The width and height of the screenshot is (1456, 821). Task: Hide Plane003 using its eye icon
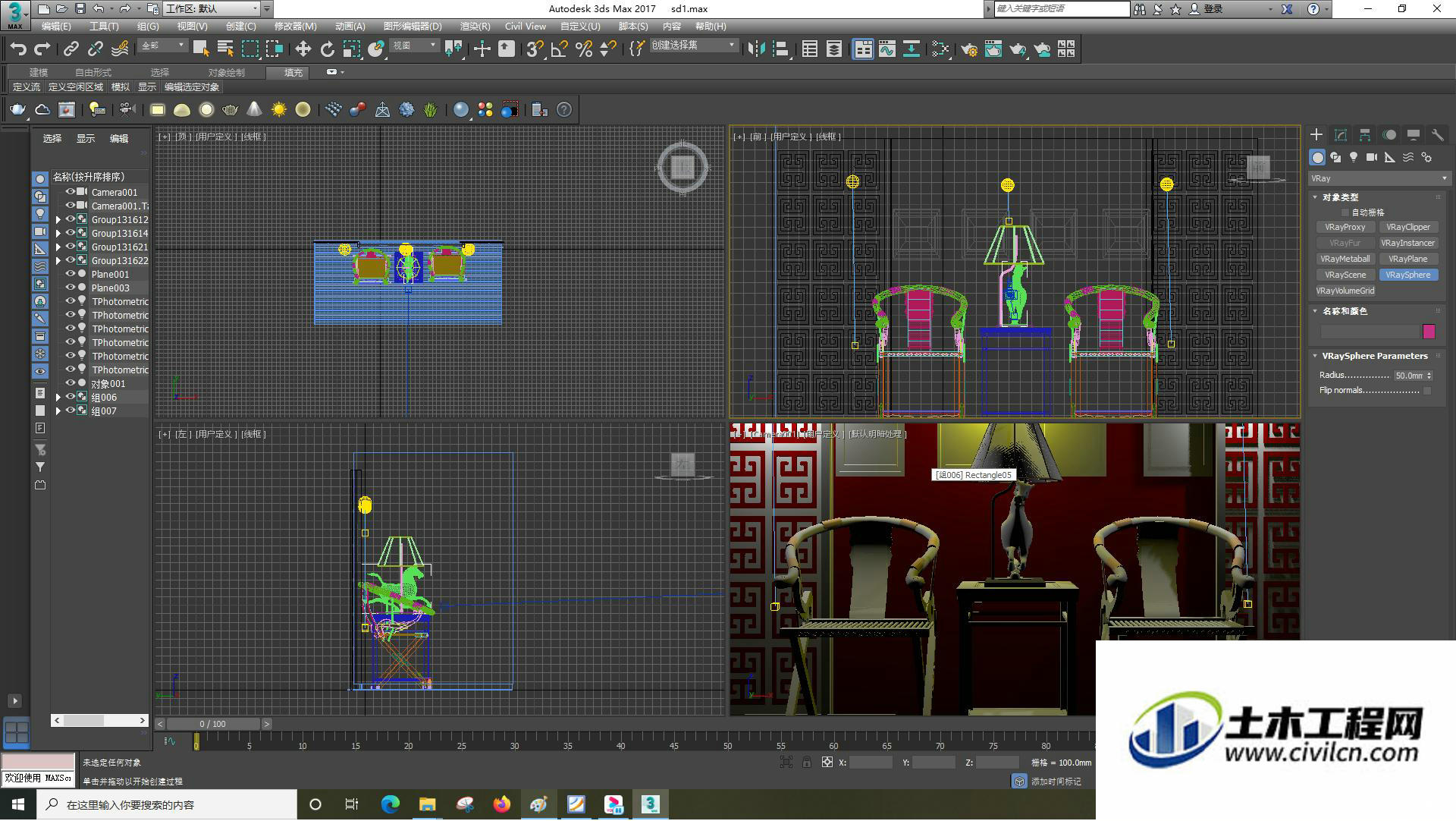pos(70,288)
